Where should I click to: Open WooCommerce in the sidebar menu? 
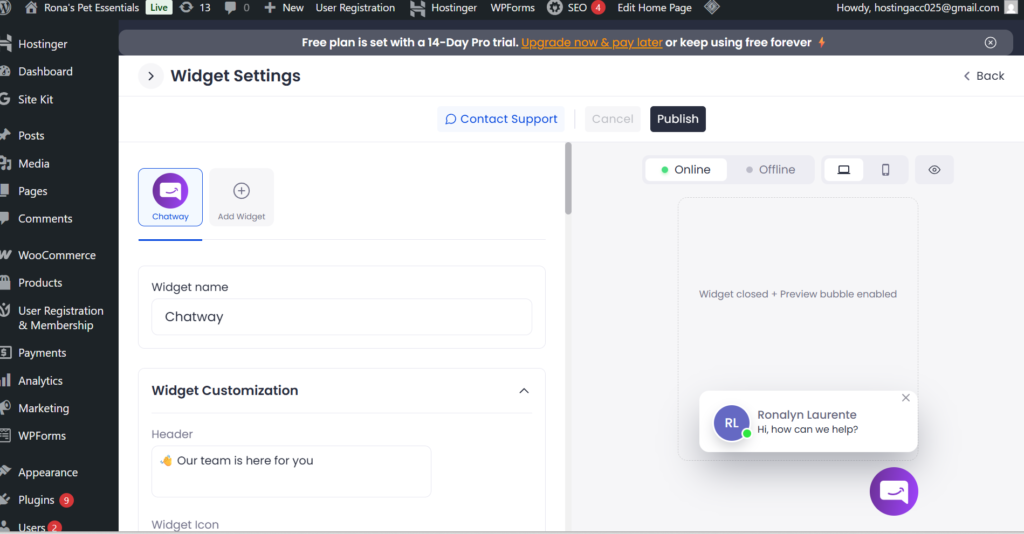pos(57,255)
